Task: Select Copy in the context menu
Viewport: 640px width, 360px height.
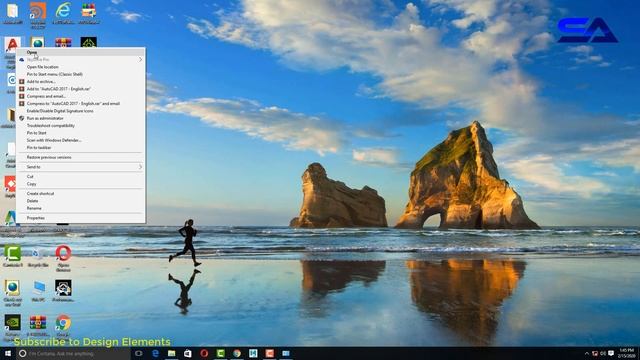Action: pos(80,184)
